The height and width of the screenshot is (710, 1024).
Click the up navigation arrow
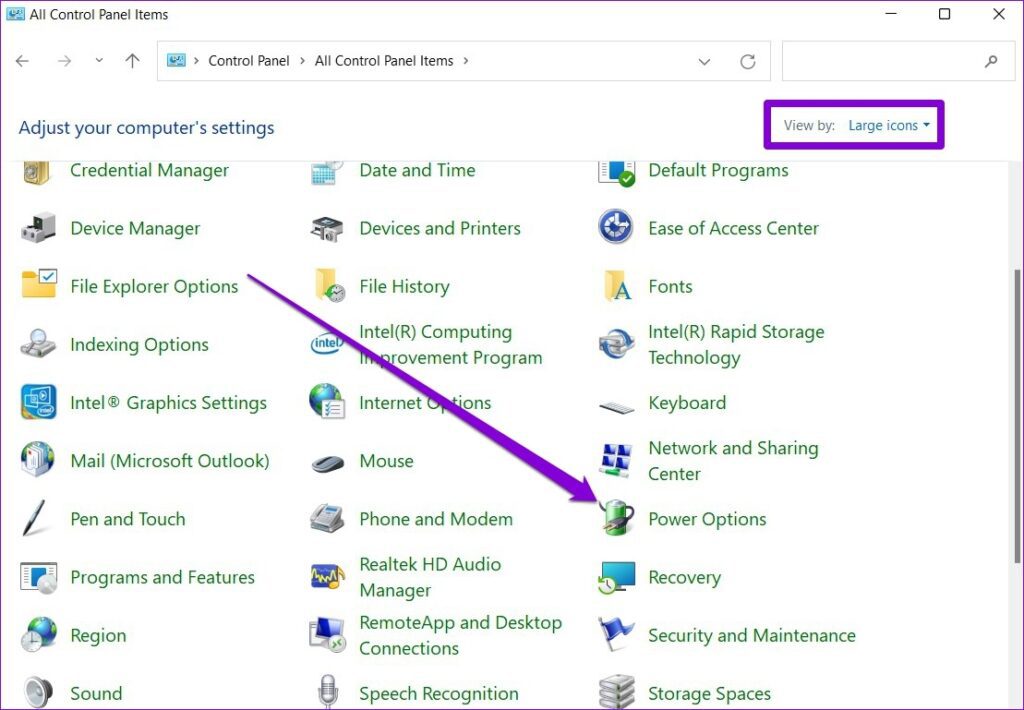[132, 60]
